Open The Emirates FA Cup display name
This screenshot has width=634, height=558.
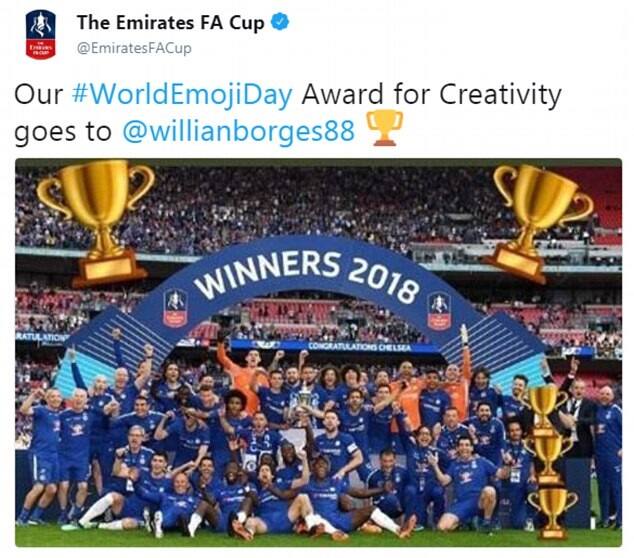[170, 23]
